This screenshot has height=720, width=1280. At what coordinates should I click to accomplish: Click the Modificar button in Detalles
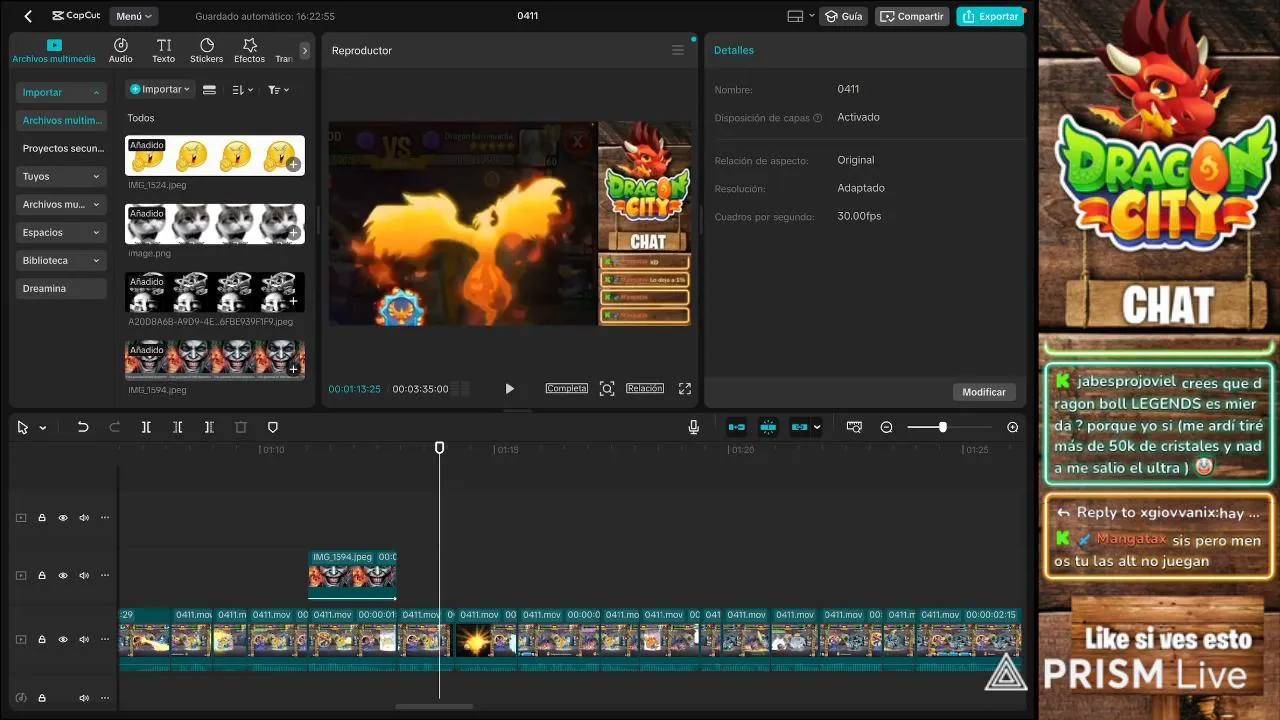[984, 392]
